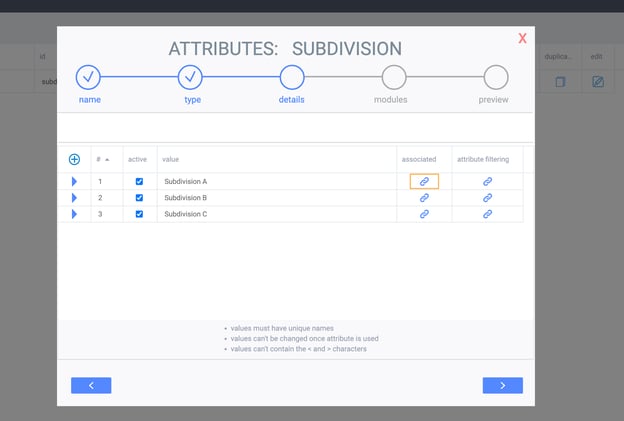Open associated link for Subdivision A
This screenshot has width=624, height=421.
[424, 182]
